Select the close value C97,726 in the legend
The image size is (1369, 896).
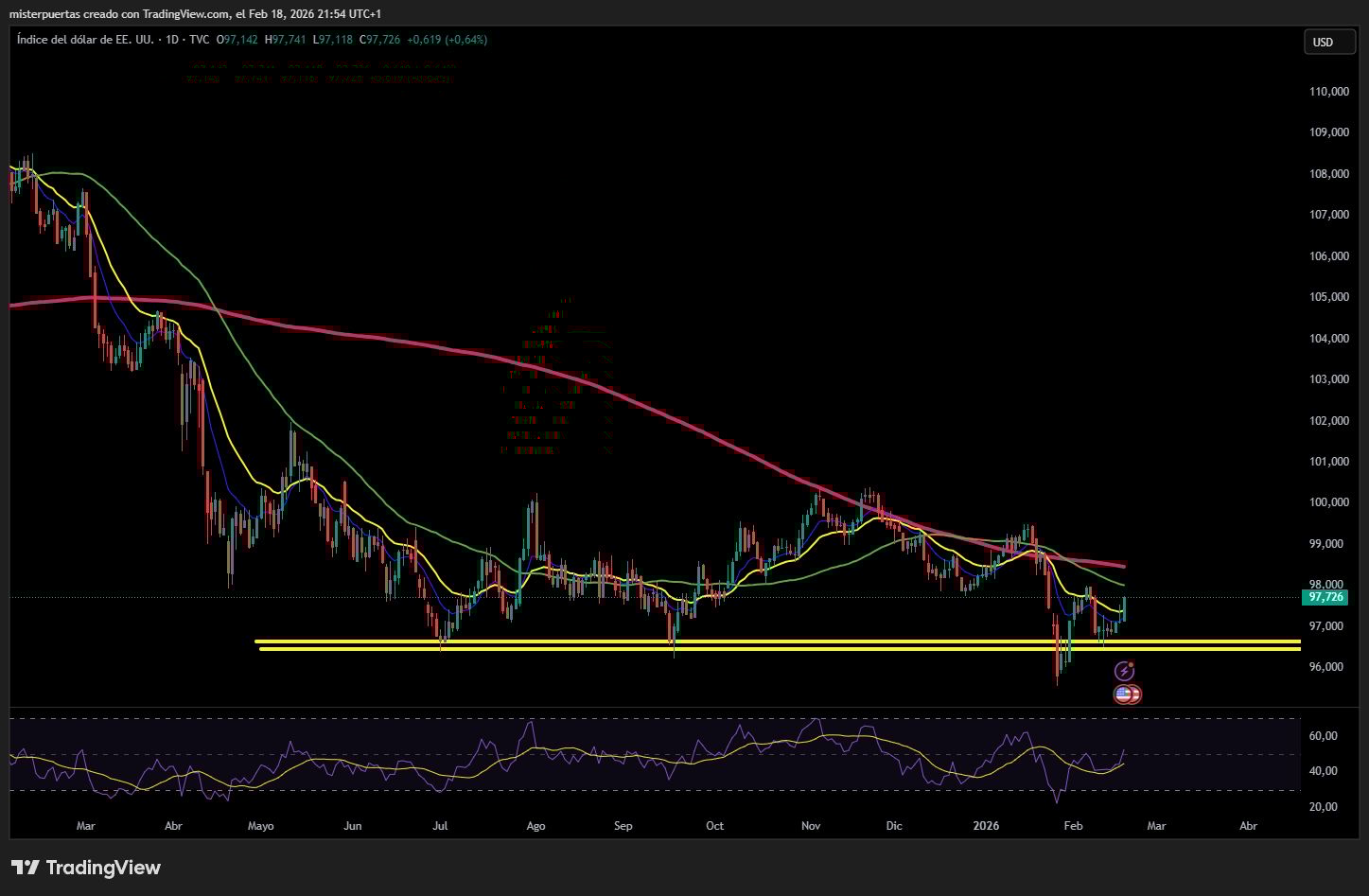click(379, 40)
